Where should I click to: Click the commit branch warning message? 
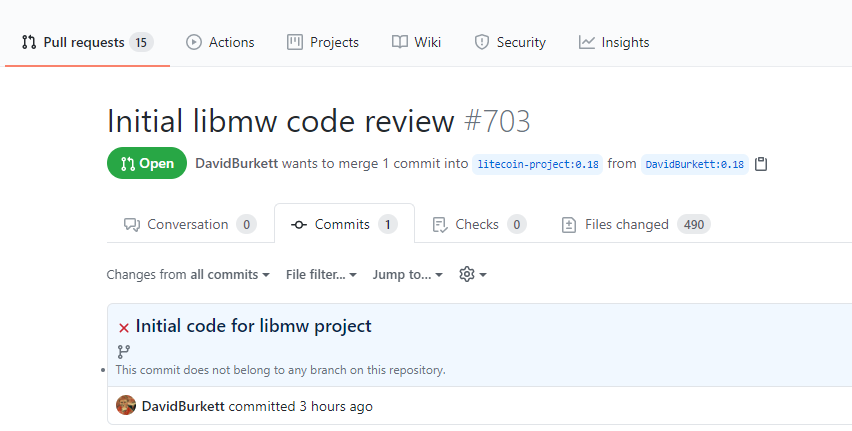pos(280,370)
